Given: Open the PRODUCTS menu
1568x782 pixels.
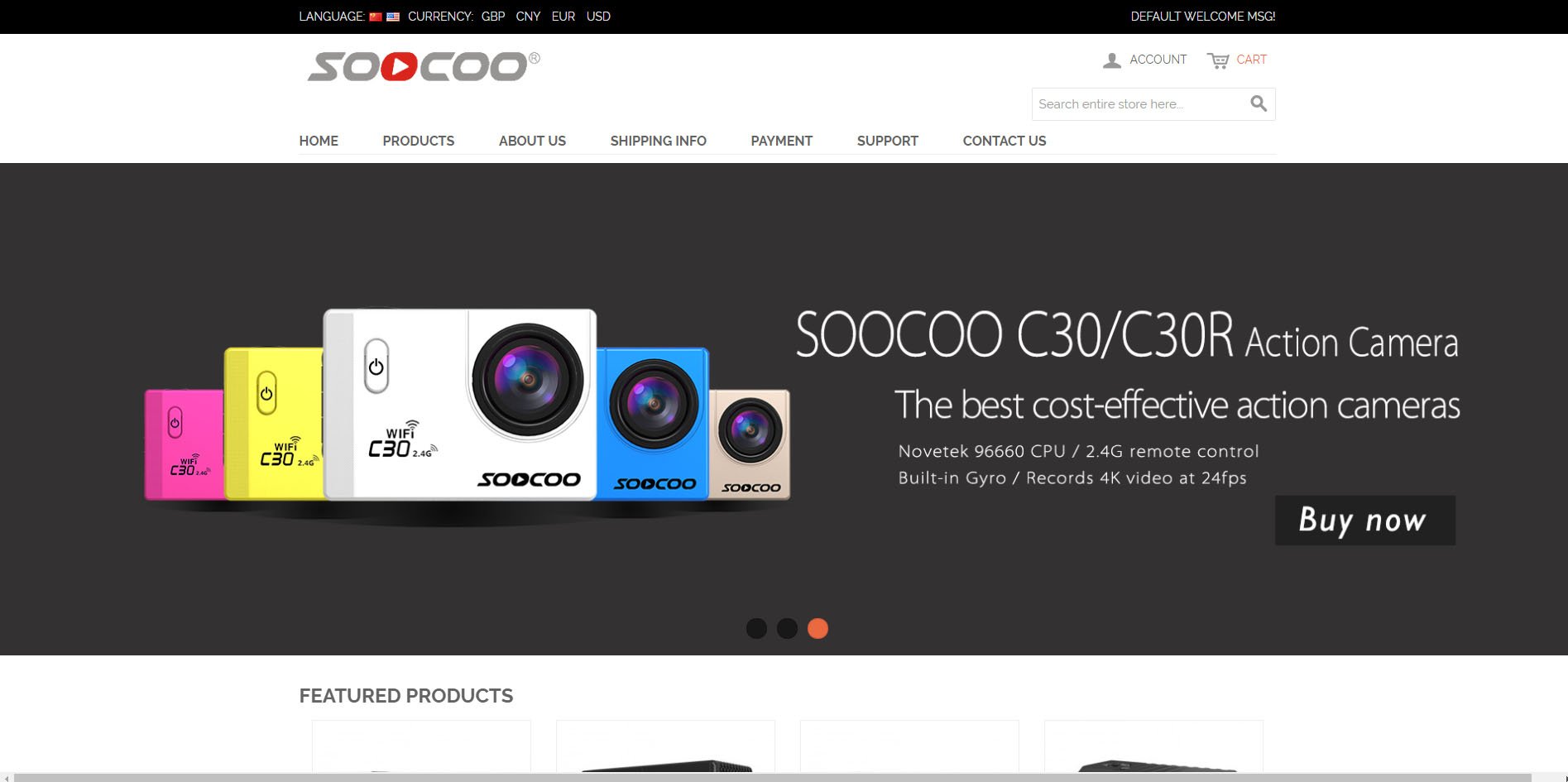Looking at the screenshot, I should 419,141.
